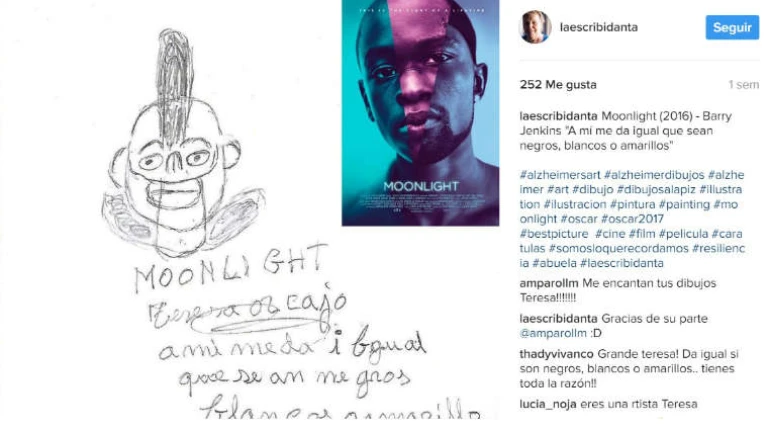Open the laescribidanta username in header
The width and height of the screenshot is (768, 432).
pyautogui.click(x=599, y=27)
